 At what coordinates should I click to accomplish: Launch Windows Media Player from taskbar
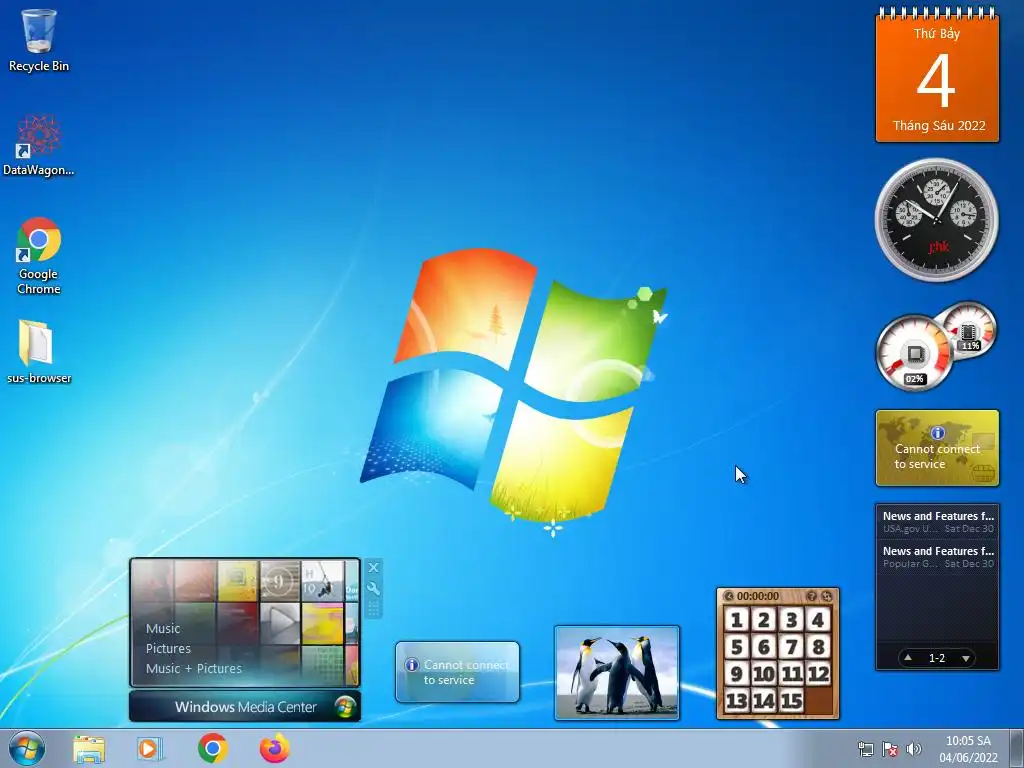coord(150,749)
